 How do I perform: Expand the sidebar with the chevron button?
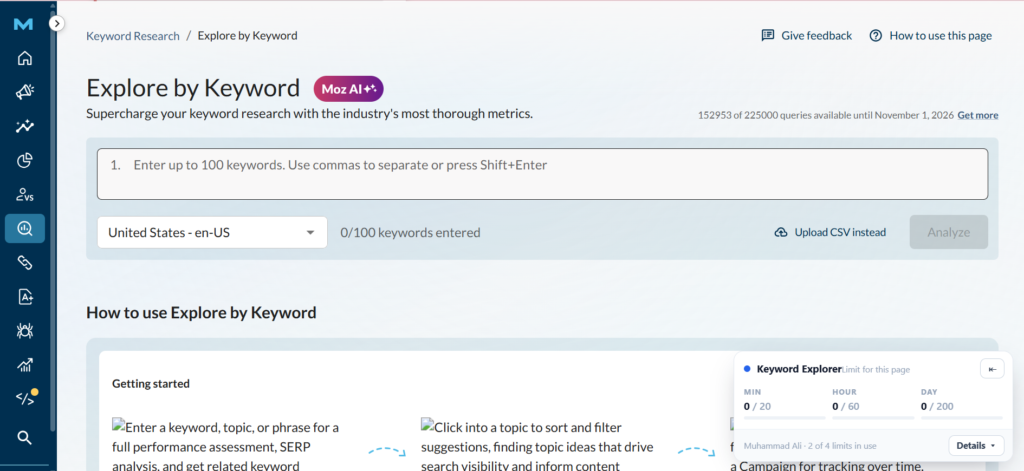(x=57, y=24)
